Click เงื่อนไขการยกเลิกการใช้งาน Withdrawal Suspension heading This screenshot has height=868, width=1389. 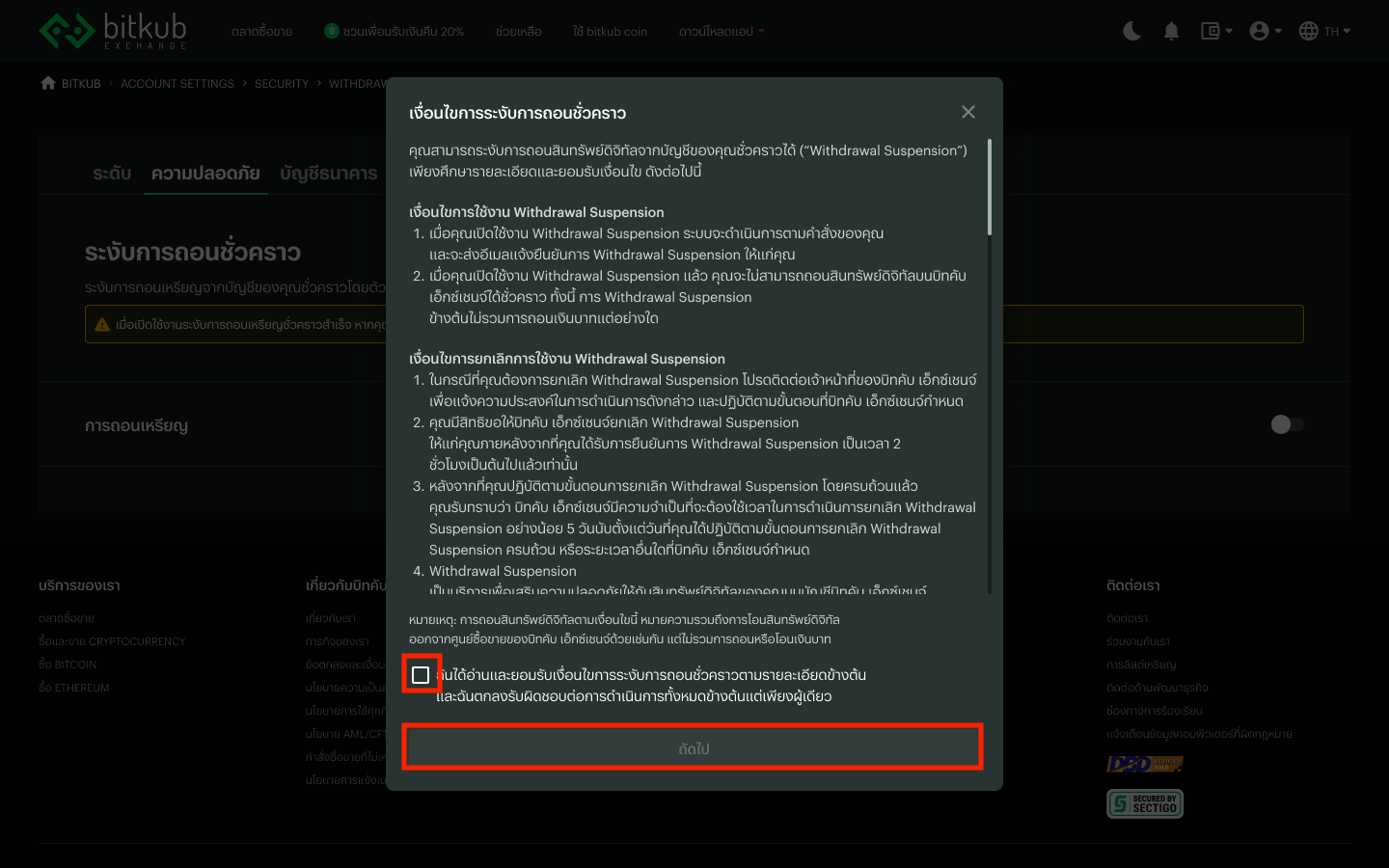pos(567,359)
